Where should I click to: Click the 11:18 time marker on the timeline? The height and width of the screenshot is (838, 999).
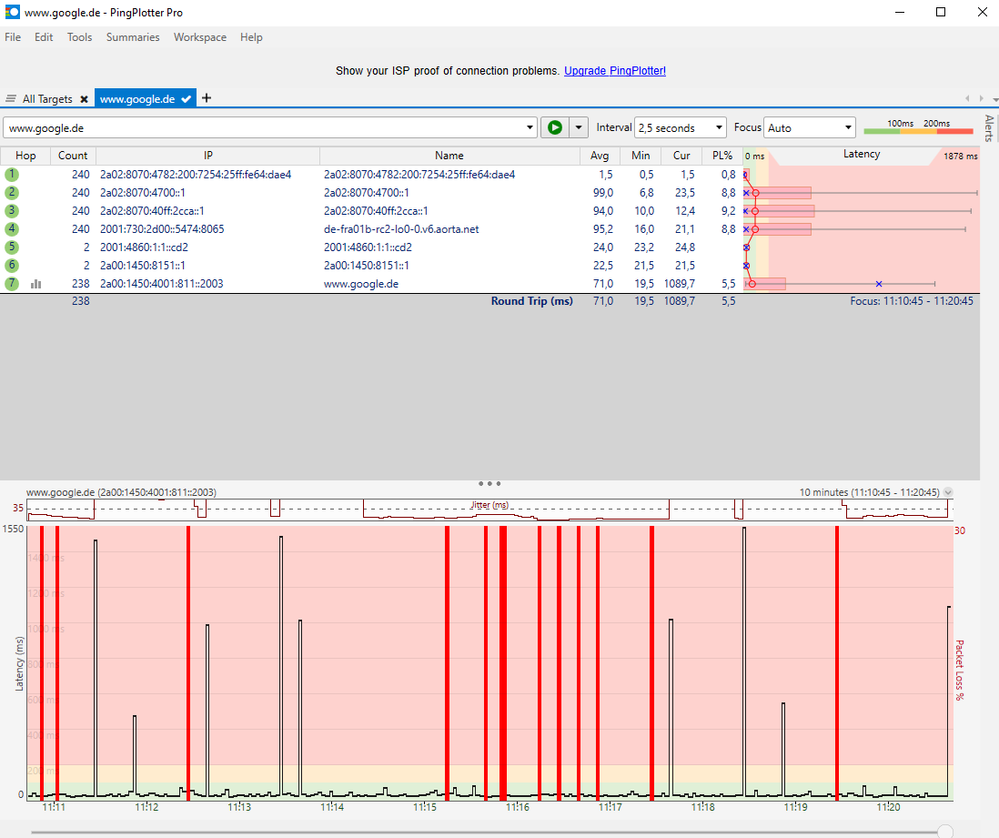[703, 807]
